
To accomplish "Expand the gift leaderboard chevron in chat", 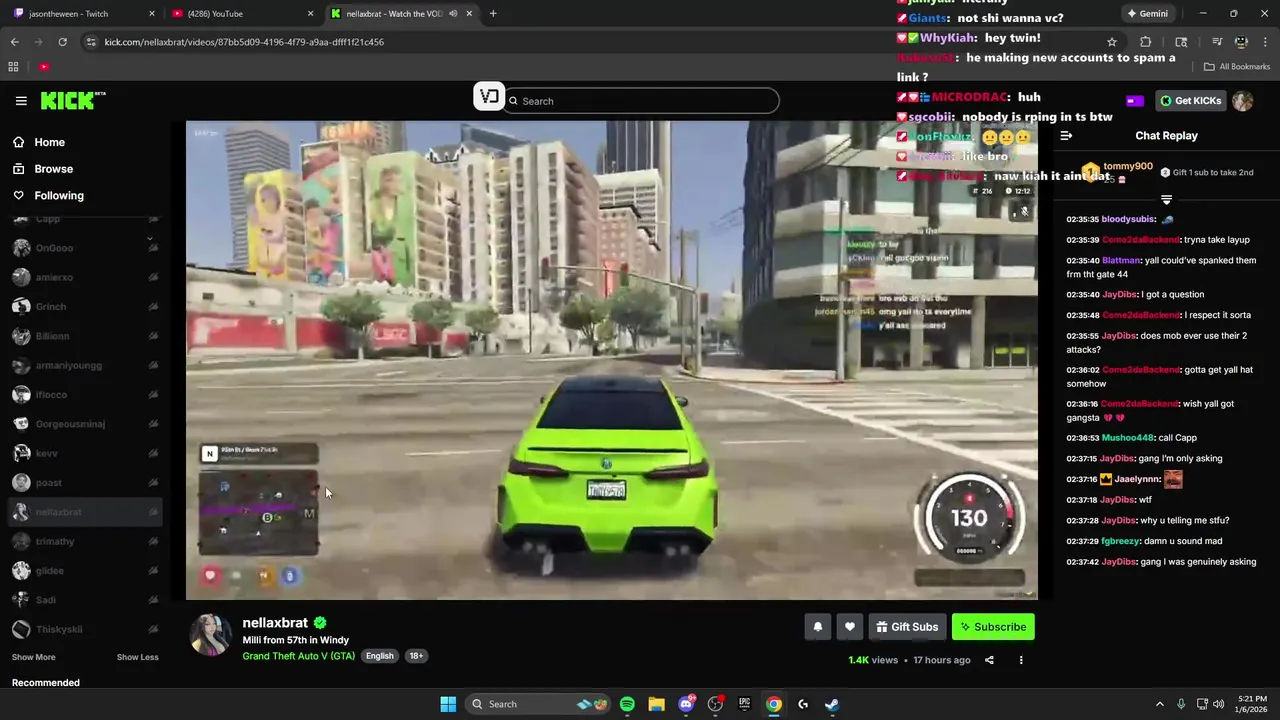I will tap(1166, 200).
